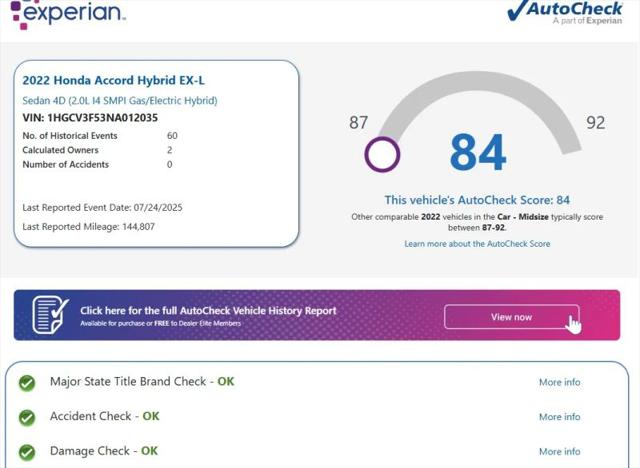Click Sedan 4D engine description text

120,100
